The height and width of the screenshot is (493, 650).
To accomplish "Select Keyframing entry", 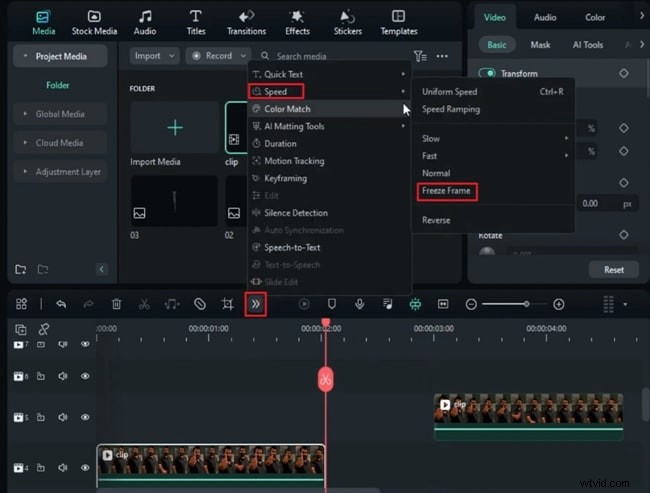I will point(285,178).
